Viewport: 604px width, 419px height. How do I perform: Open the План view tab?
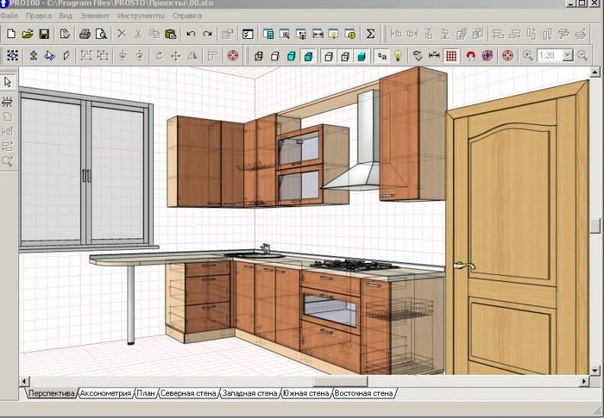[146, 394]
